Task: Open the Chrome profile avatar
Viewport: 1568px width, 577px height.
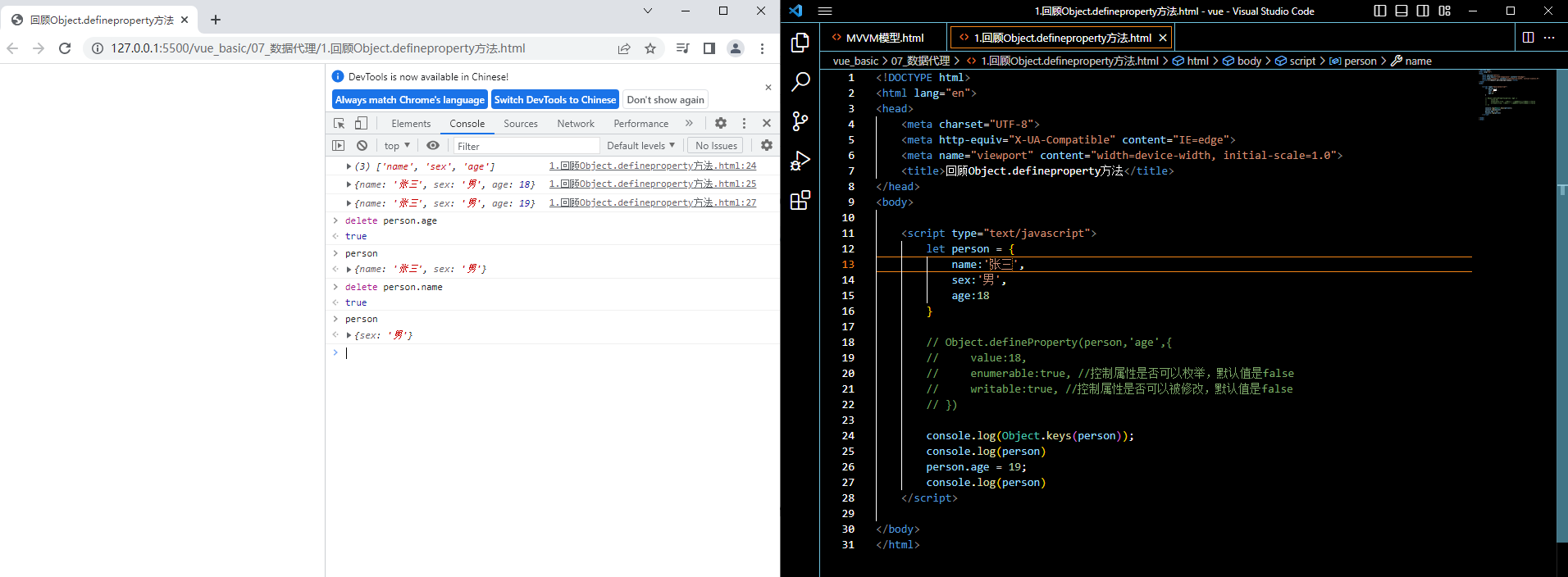Action: [736, 48]
